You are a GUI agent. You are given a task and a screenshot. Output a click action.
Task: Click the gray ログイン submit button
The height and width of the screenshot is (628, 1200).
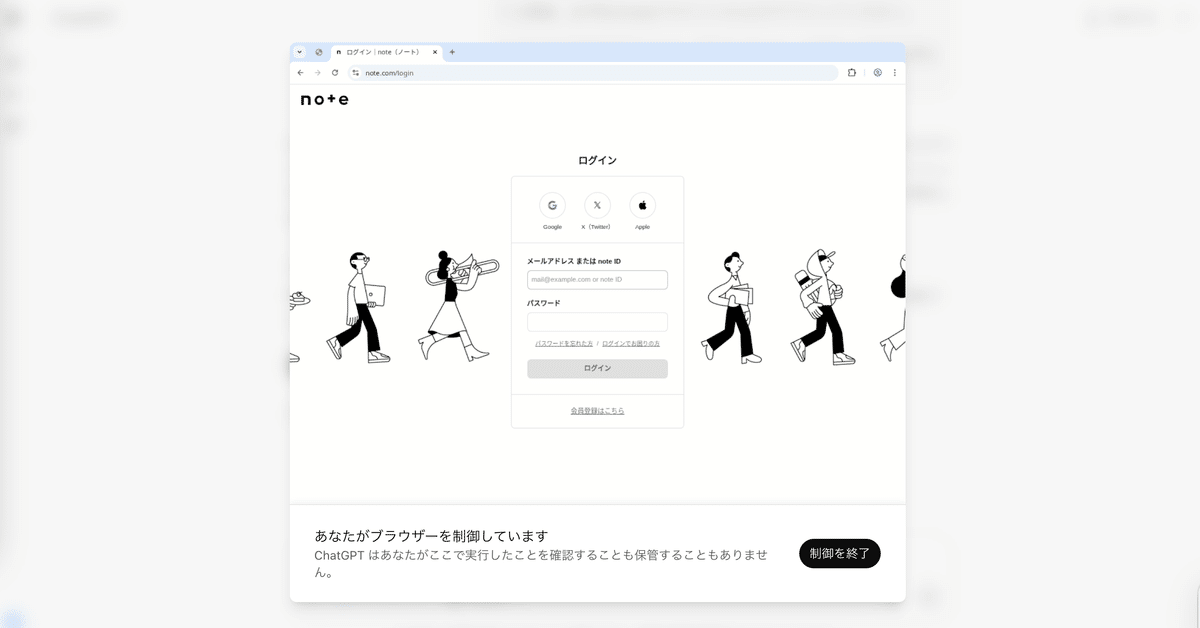click(597, 368)
